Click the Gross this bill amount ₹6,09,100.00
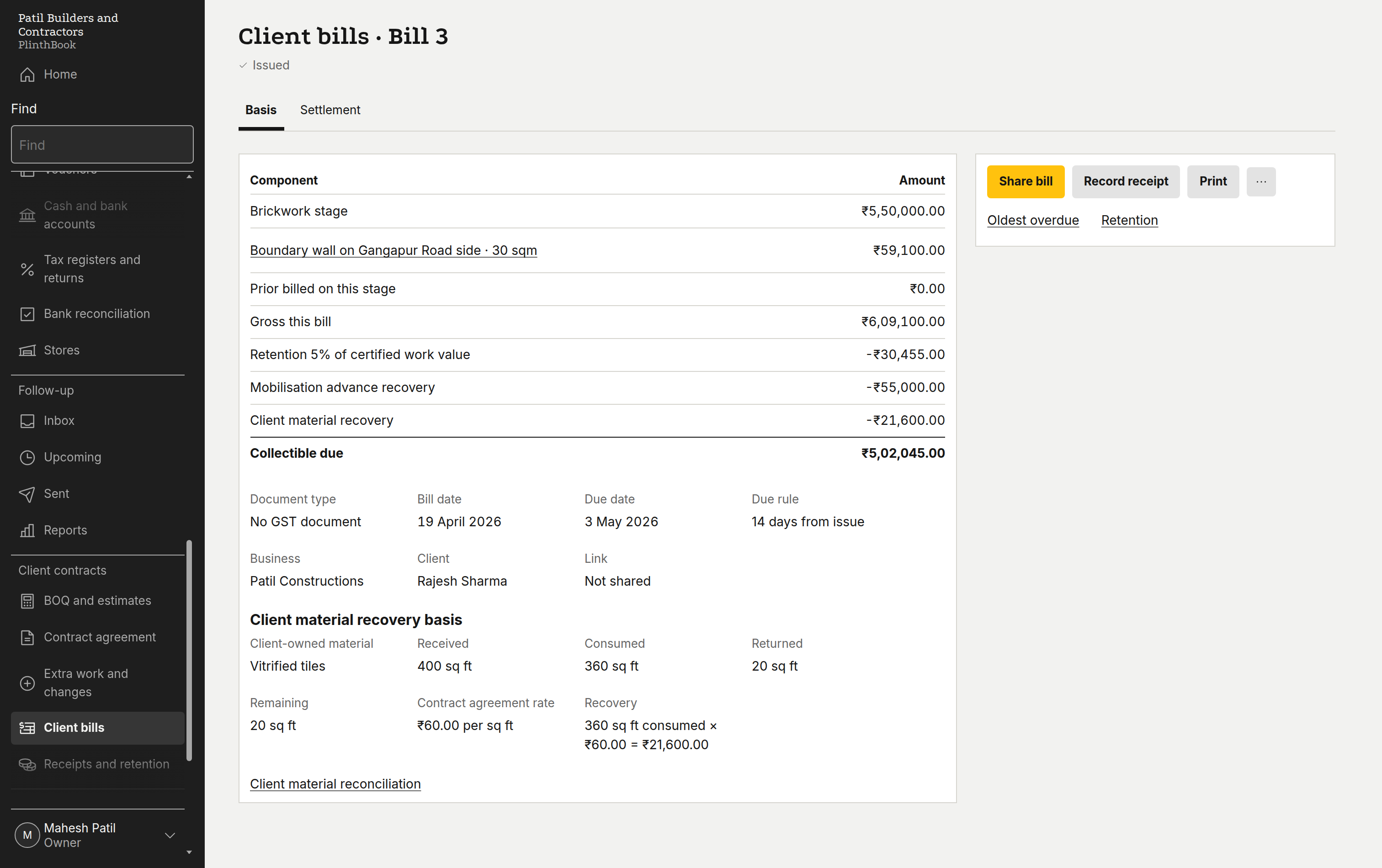The image size is (1382, 868). point(903,322)
